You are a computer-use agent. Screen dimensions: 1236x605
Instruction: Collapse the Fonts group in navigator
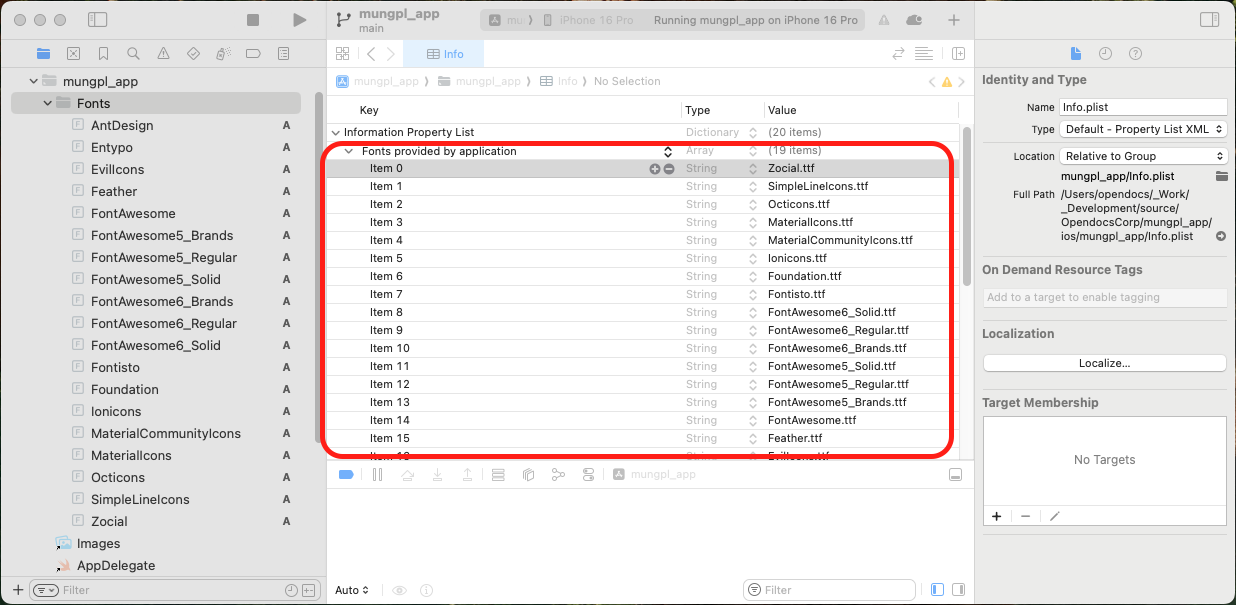tap(47, 104)
